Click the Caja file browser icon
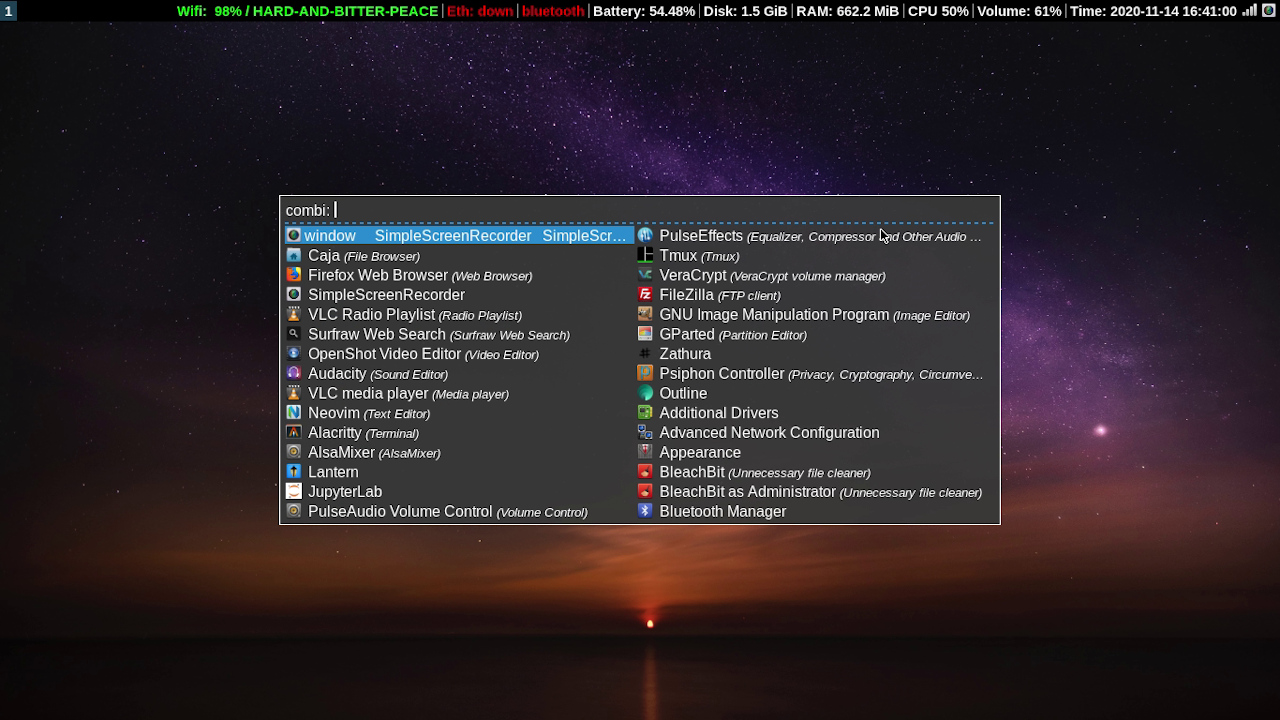This screenshot has width=1280, height=720. [x=293, y=255]
